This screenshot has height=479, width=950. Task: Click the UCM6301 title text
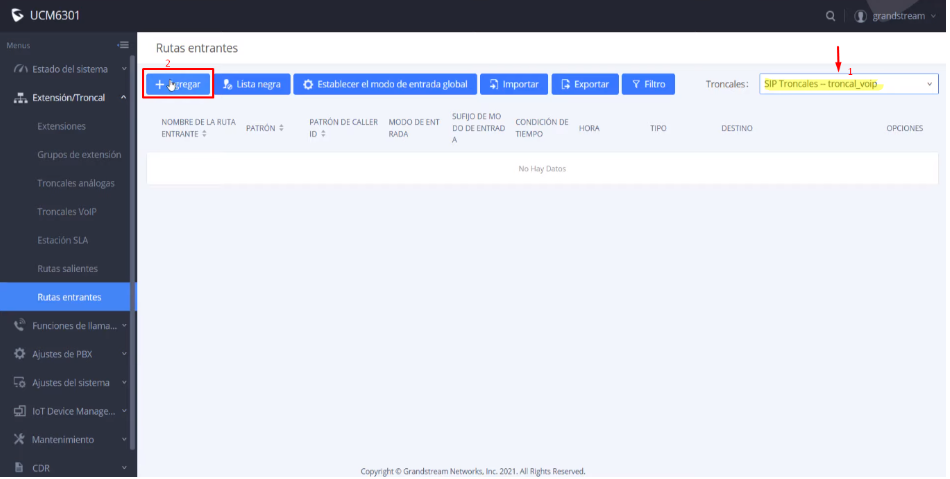[55, 16]
